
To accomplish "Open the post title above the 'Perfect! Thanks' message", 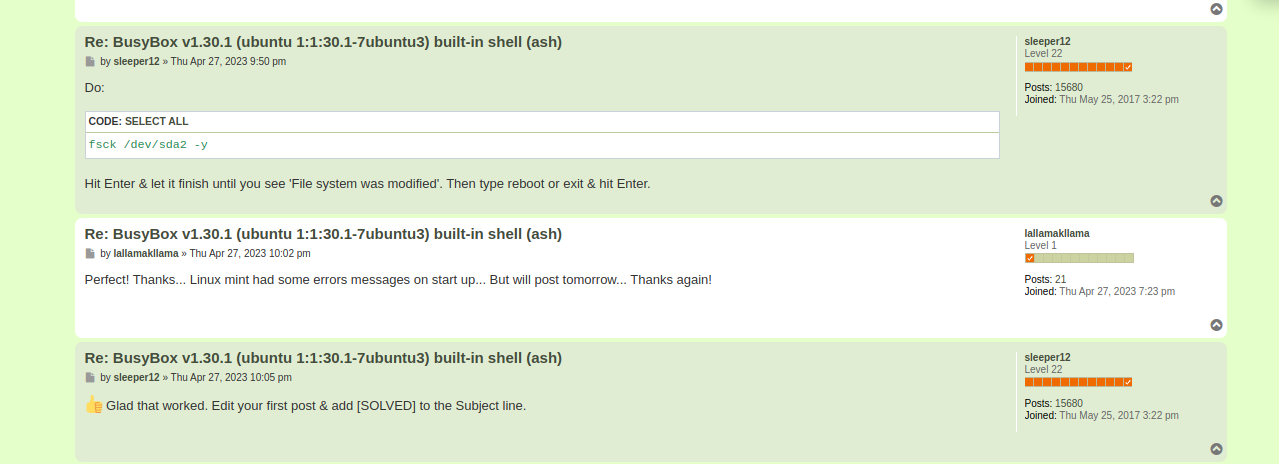I will click(x=323, y=234).
